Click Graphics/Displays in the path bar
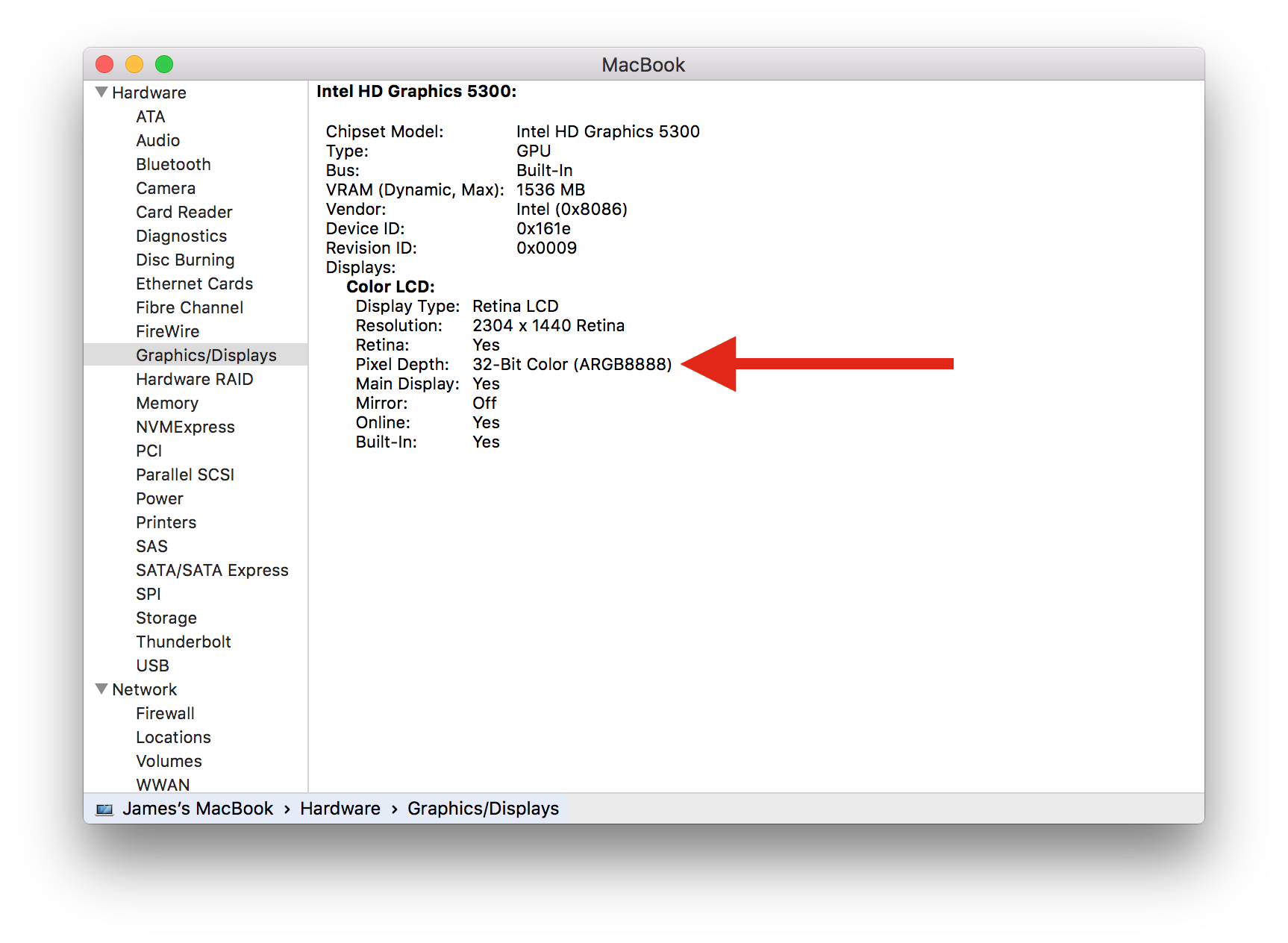 (484, 809)
